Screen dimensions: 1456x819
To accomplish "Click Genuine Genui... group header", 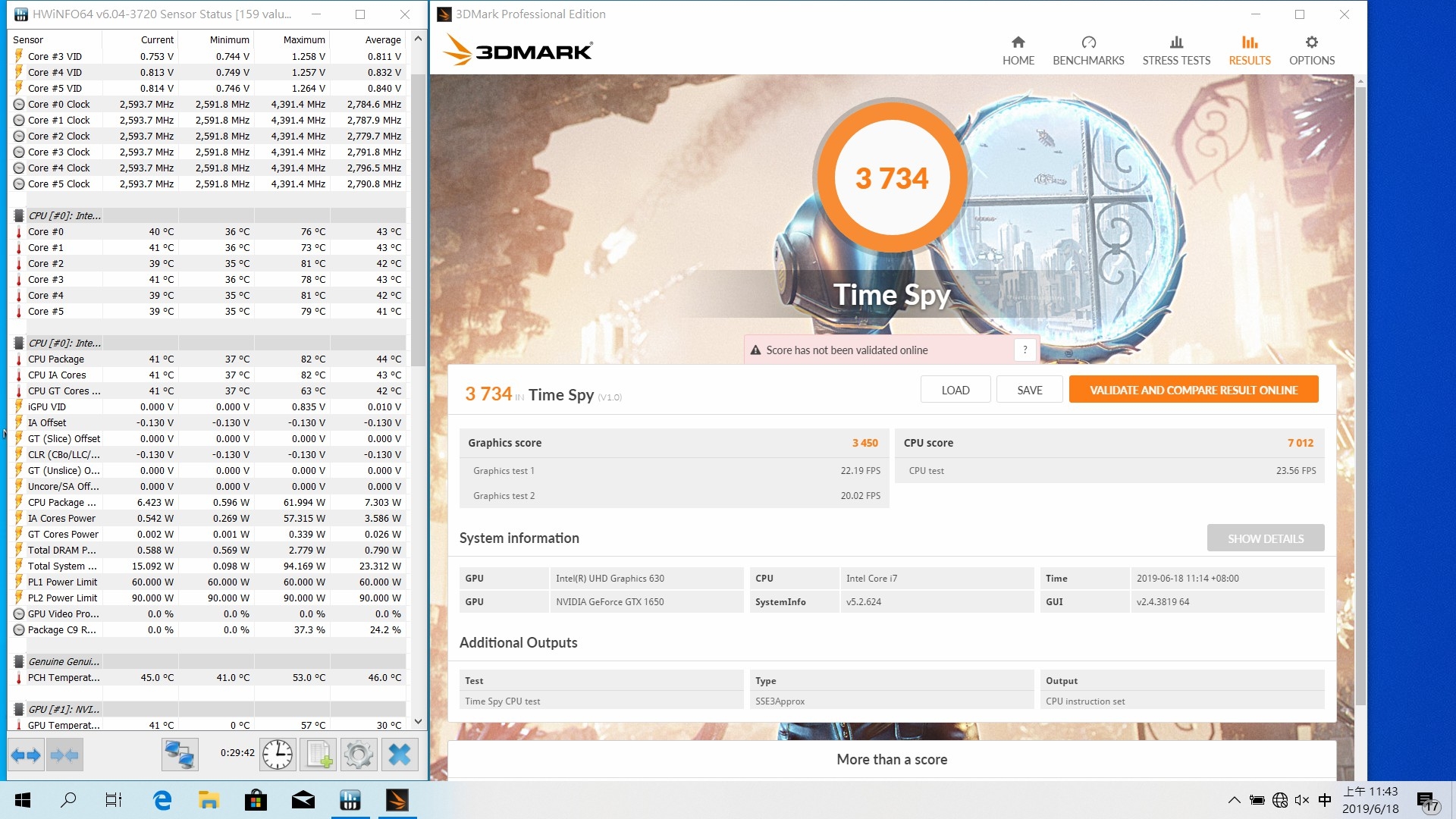I will pos(208,662).
